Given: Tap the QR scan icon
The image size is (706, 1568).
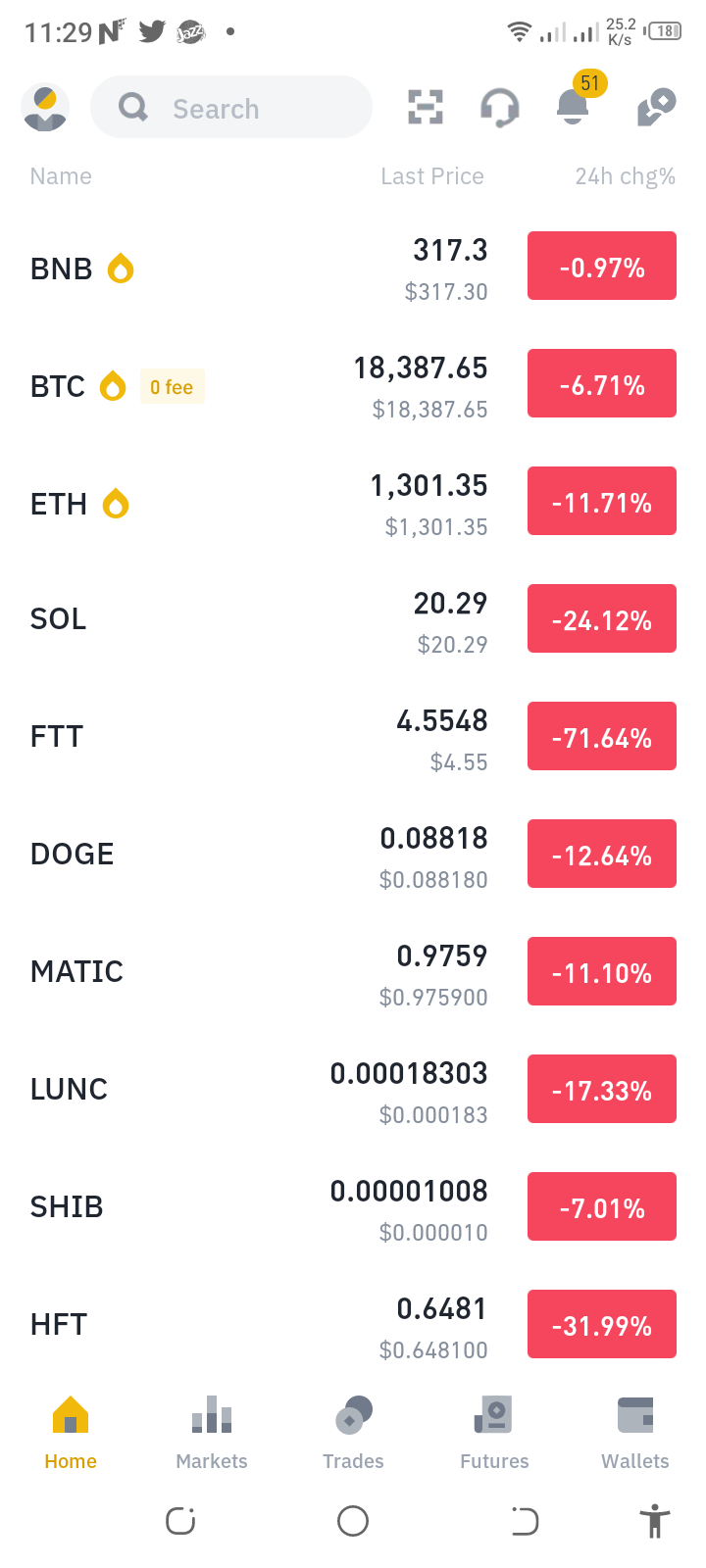Looking at the screenshot, I should (426, 107).
